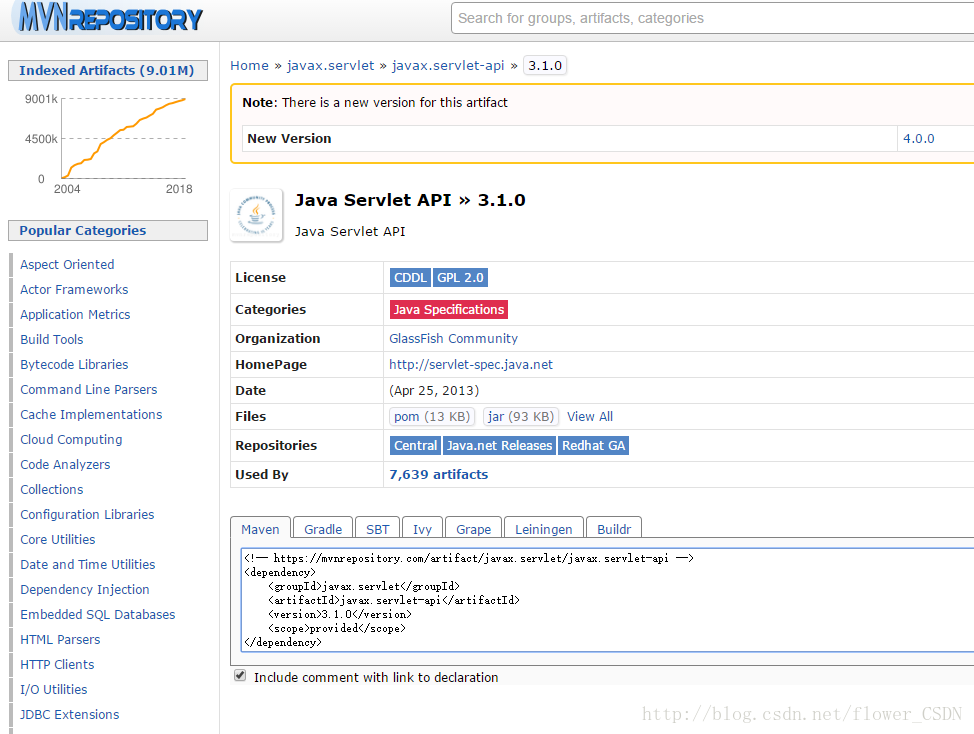Focus the search box for groups, artifacts
The height and width of the screenshot is (734, 974).
712,18
